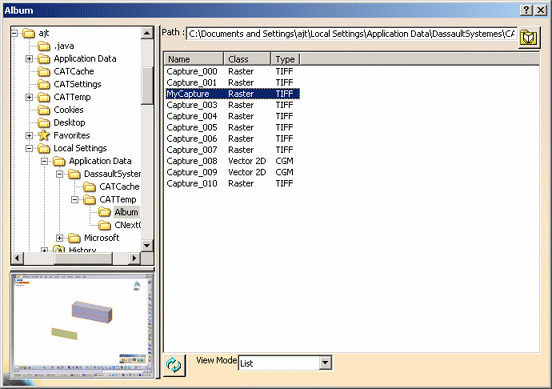Image resolution: width=552 pixels, height=389 pixels.
Task: Click the tree vertical scrollbar down arrow
Action: pyautogui.click(x=147, y=245)
